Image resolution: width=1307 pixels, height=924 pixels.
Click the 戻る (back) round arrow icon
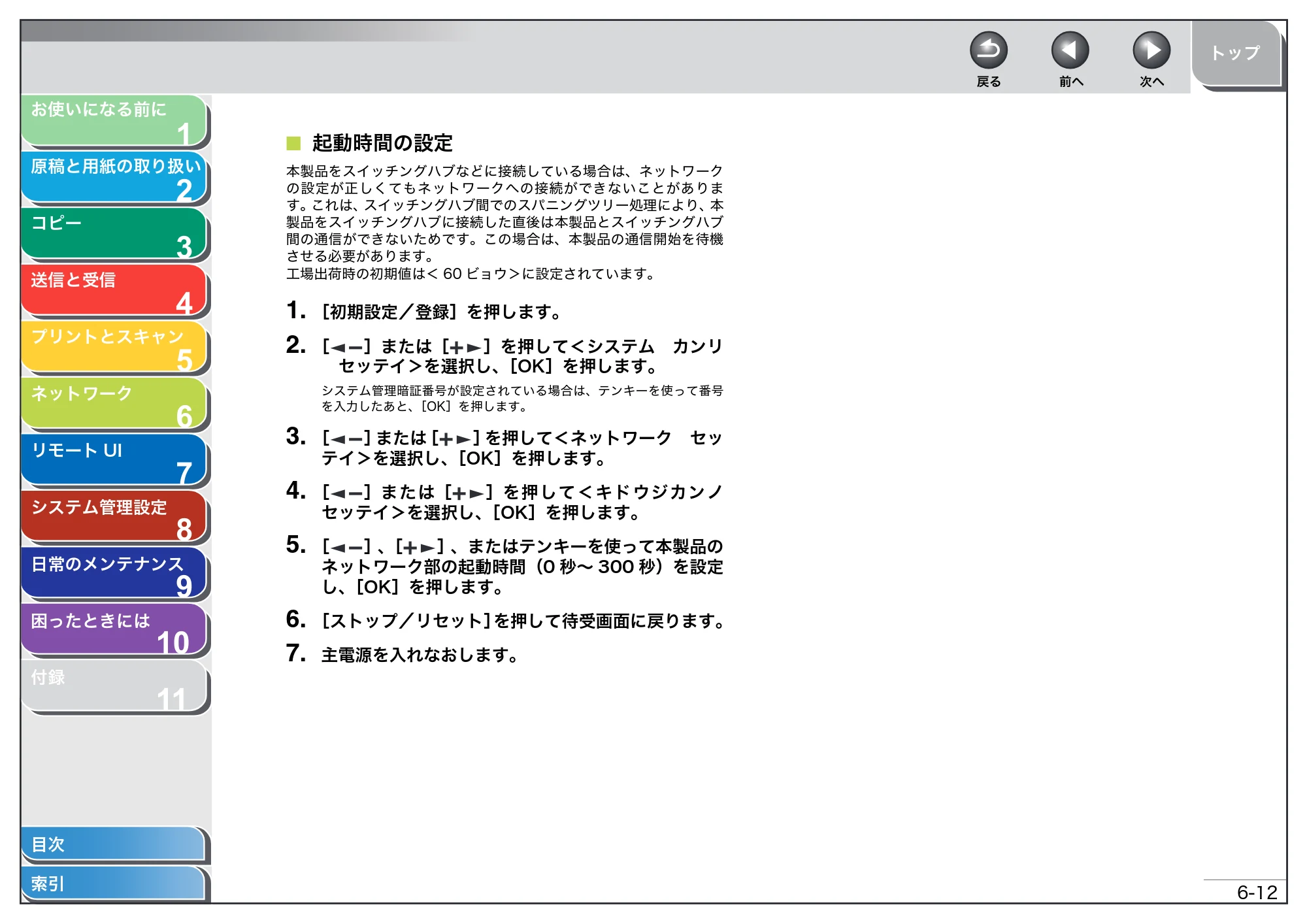click(x=988, y=50)
